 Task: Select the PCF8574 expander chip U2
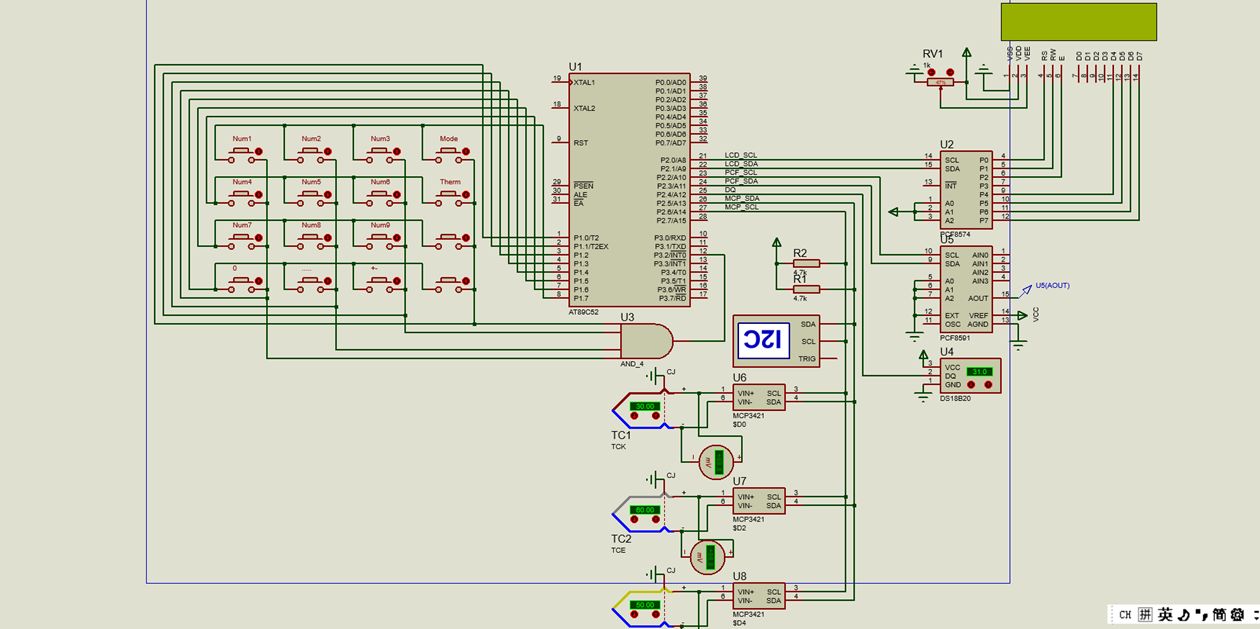(966, 190)
